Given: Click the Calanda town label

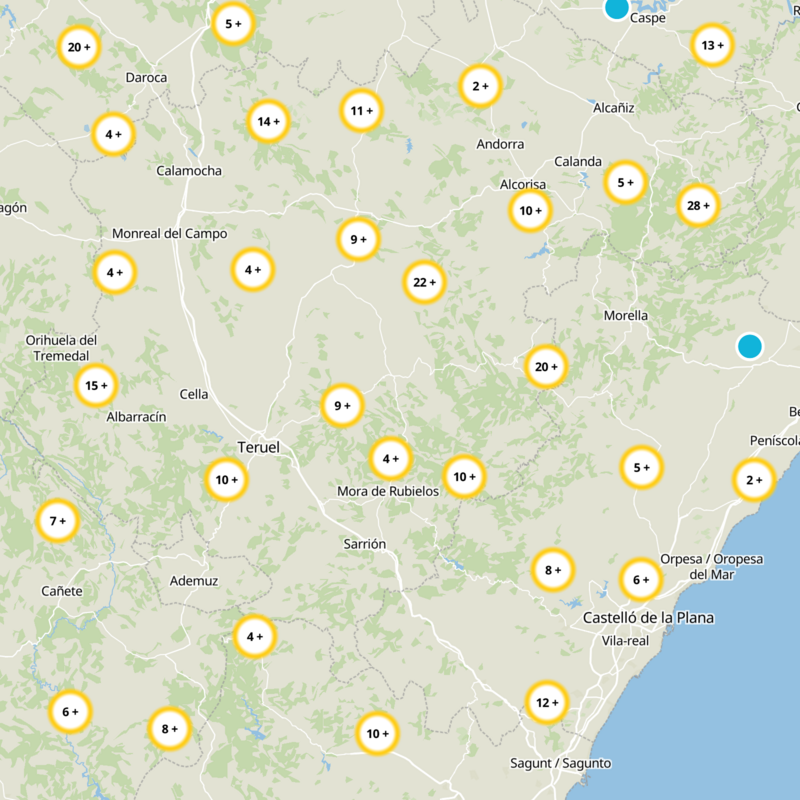Looking at the screenshot, I should coord(578,161).
